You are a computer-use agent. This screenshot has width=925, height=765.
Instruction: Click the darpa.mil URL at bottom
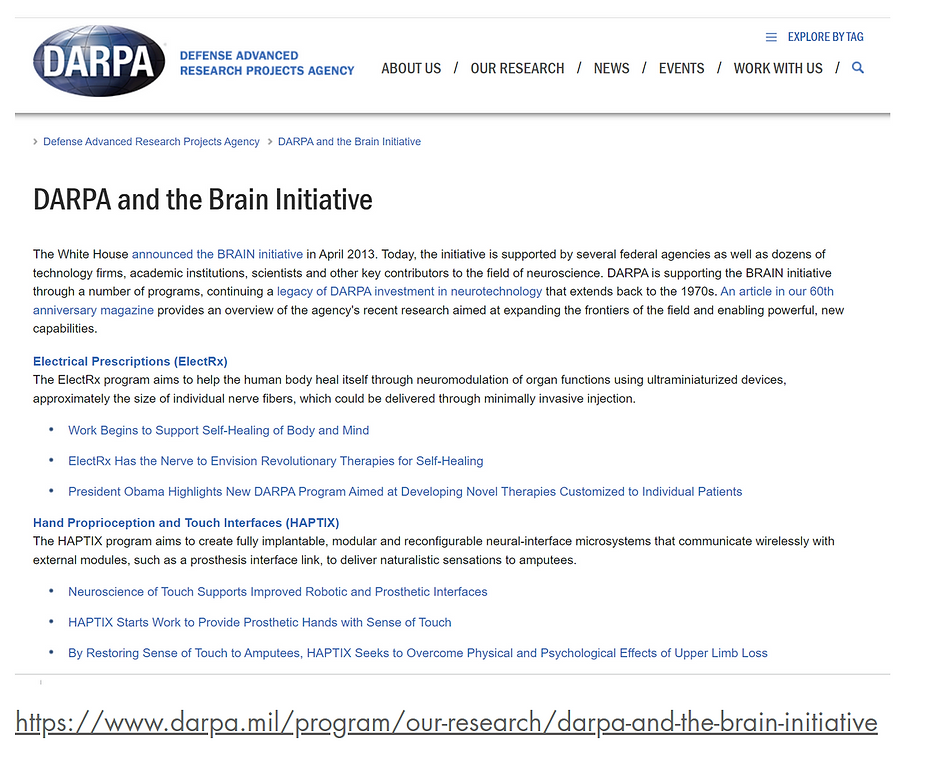tap(446, 722)
